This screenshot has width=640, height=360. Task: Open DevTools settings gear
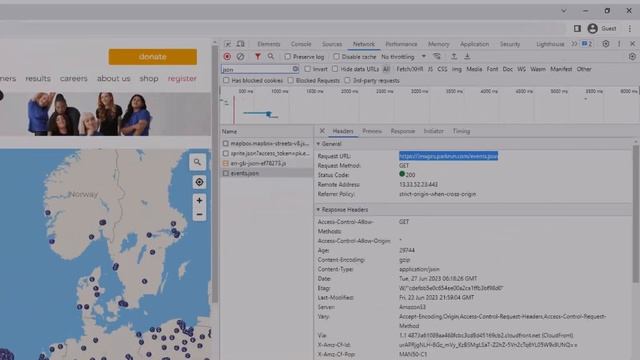pyautogui.click(x=606, y=44)
